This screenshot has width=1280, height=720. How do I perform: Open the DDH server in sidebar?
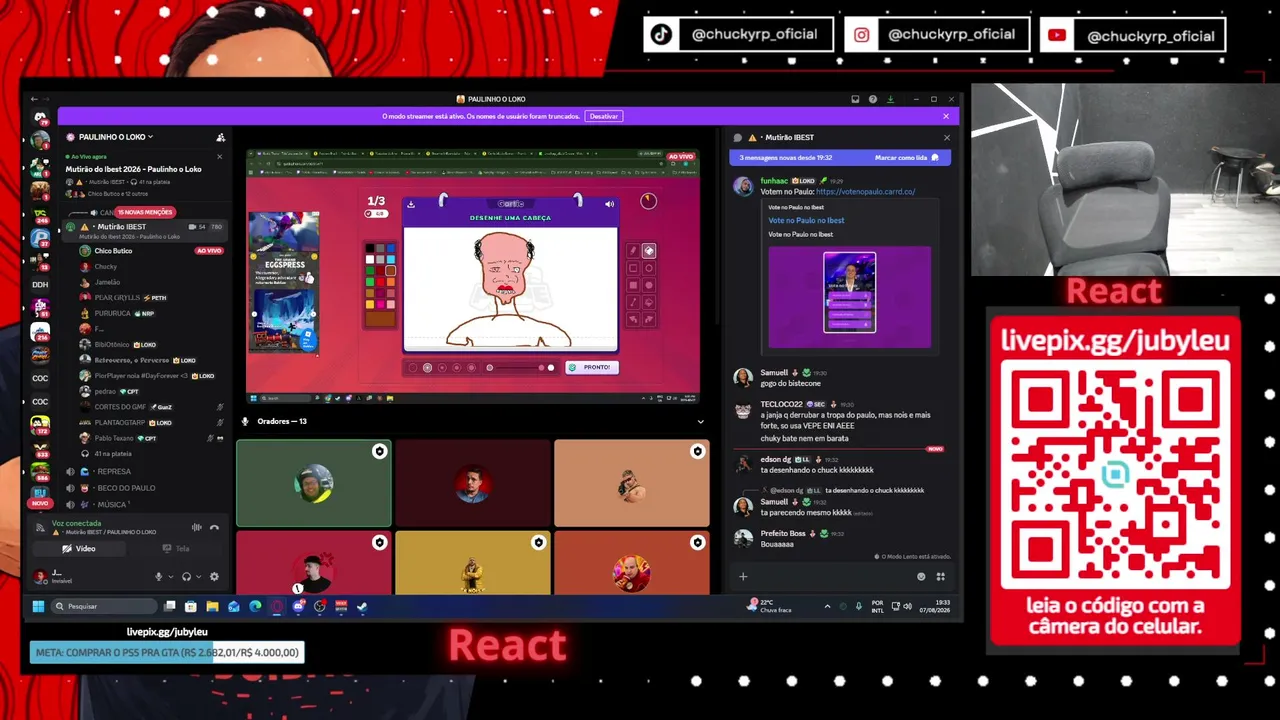pos(40,284)
